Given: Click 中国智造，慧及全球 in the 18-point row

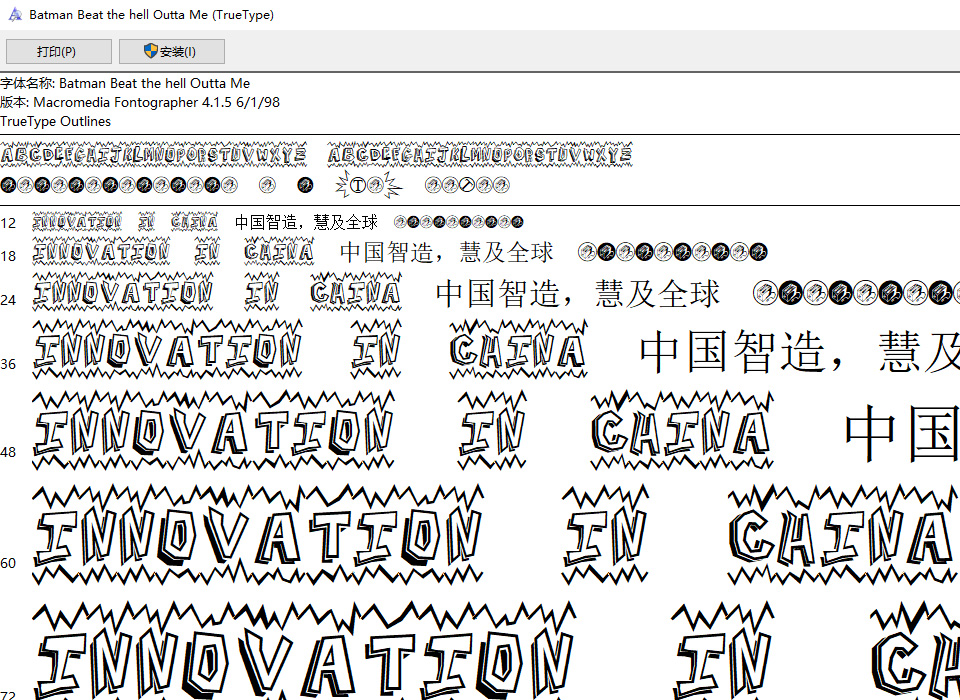Looking at the screenshot, I should point(446,252).
